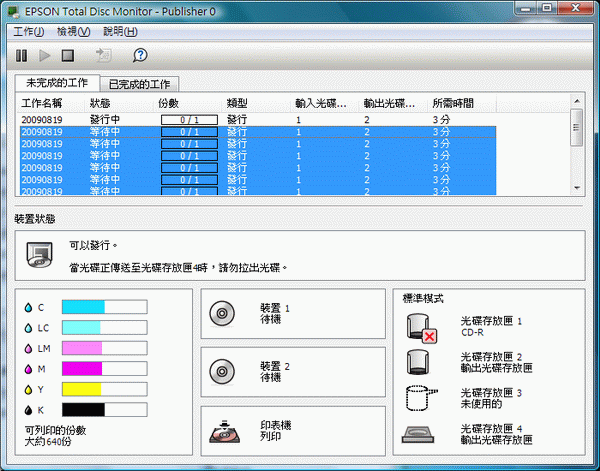The image size is (600, 471).
Task: Click the LC light cyan ink drop icon
Action: (x=28, y=328)
